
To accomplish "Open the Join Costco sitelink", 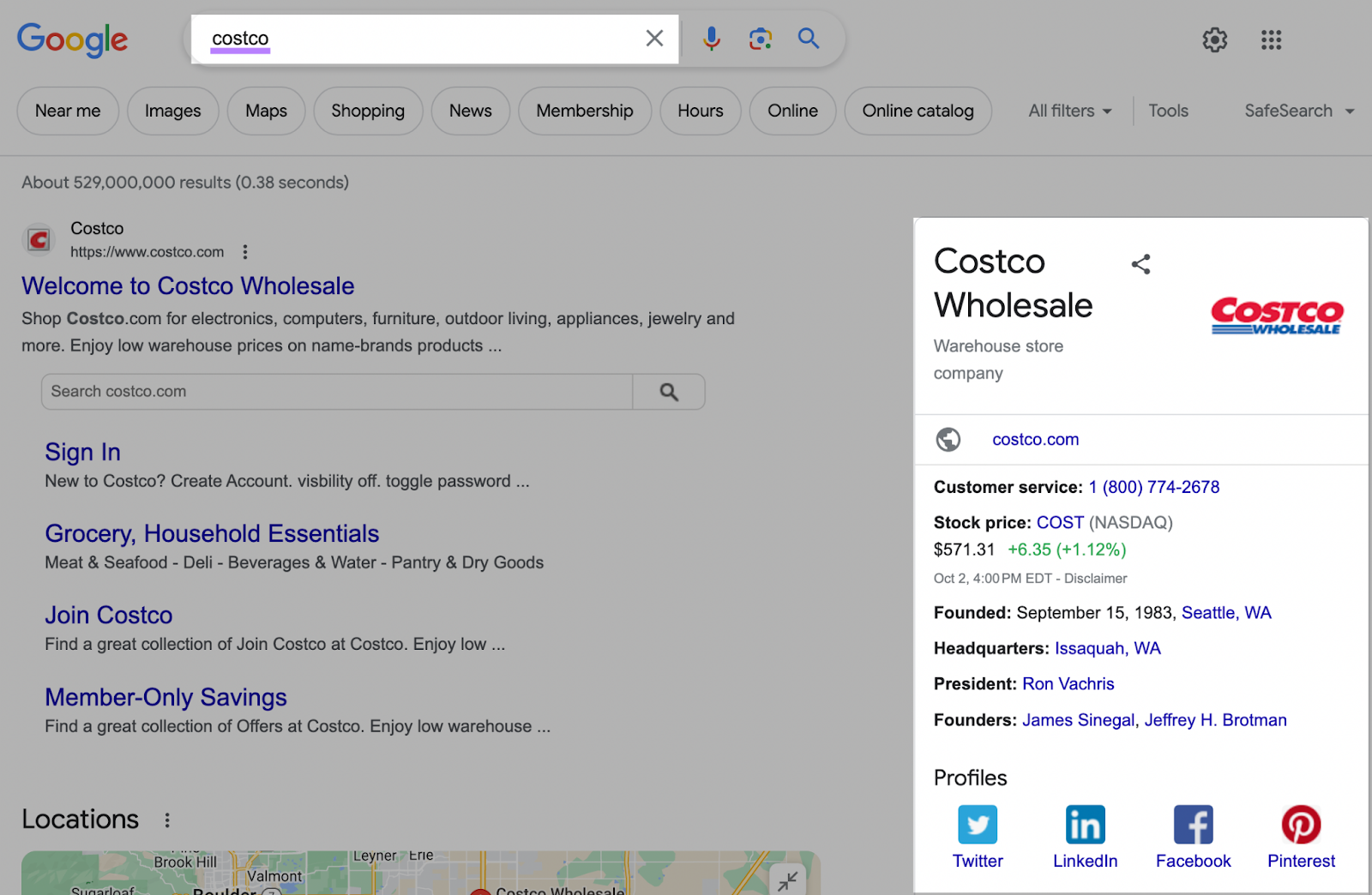I will [109, 615].
